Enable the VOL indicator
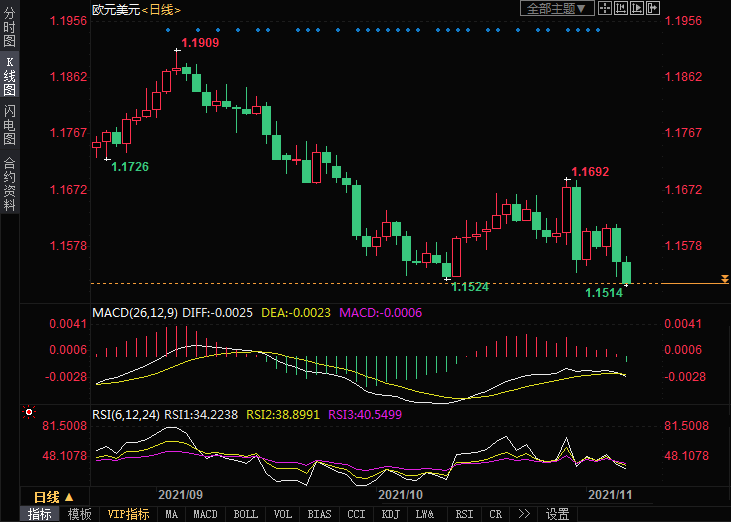This screenshot has width=731, height=522. click(x=283, y=514)
